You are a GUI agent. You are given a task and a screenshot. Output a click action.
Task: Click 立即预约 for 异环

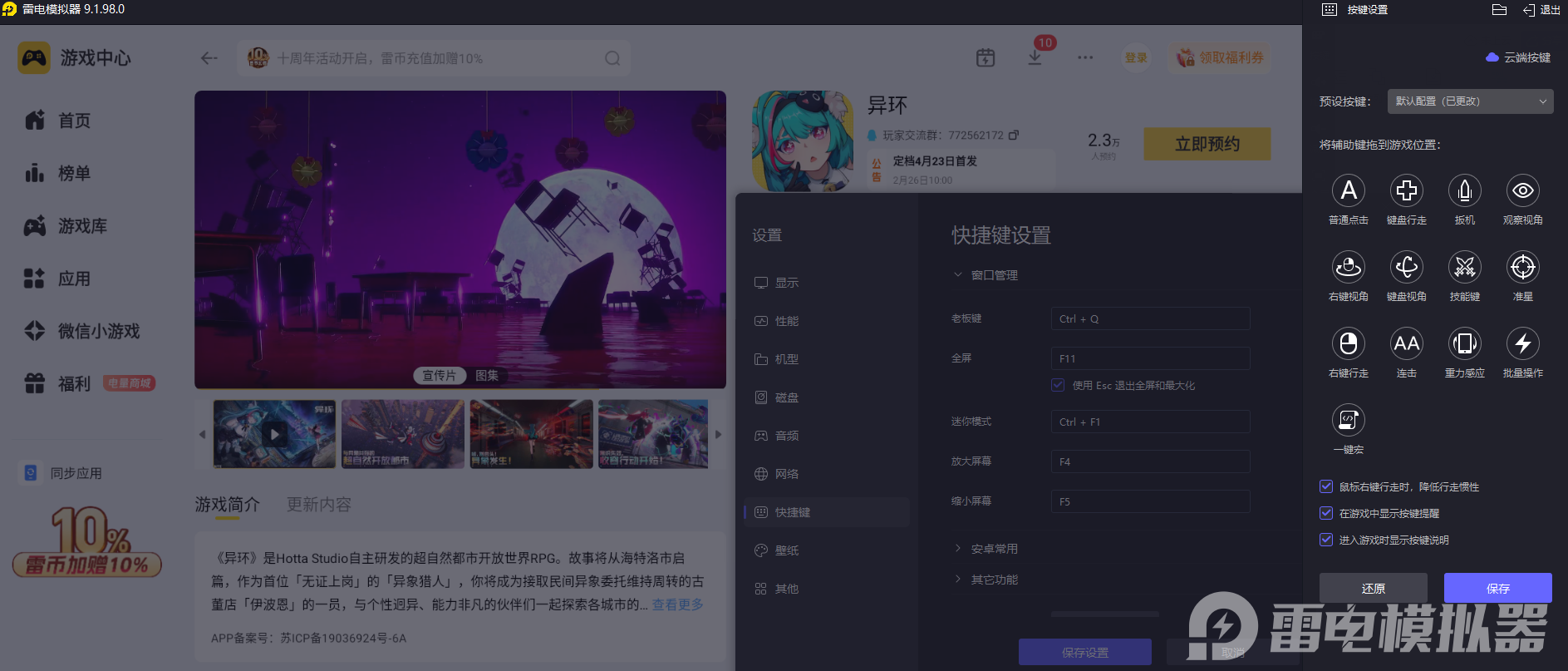pyautogui.click(x=1207, y=144)
